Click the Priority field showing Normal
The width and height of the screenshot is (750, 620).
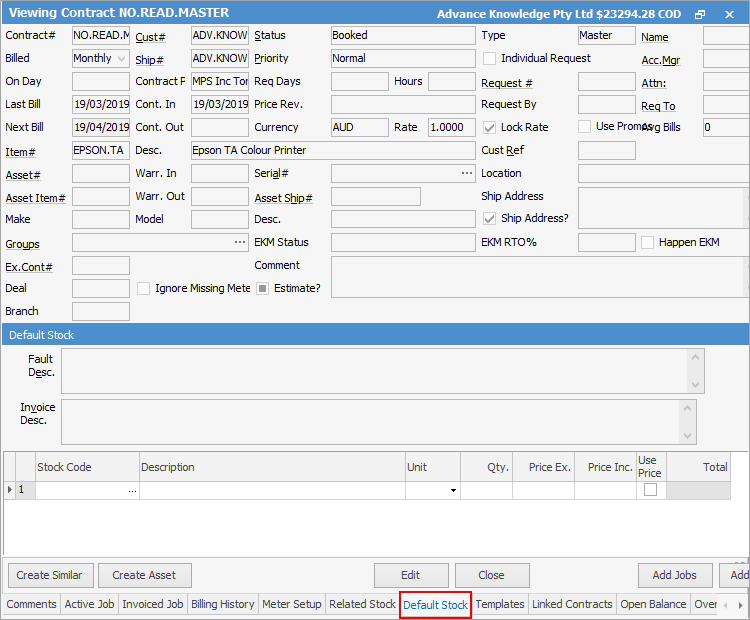403,58
